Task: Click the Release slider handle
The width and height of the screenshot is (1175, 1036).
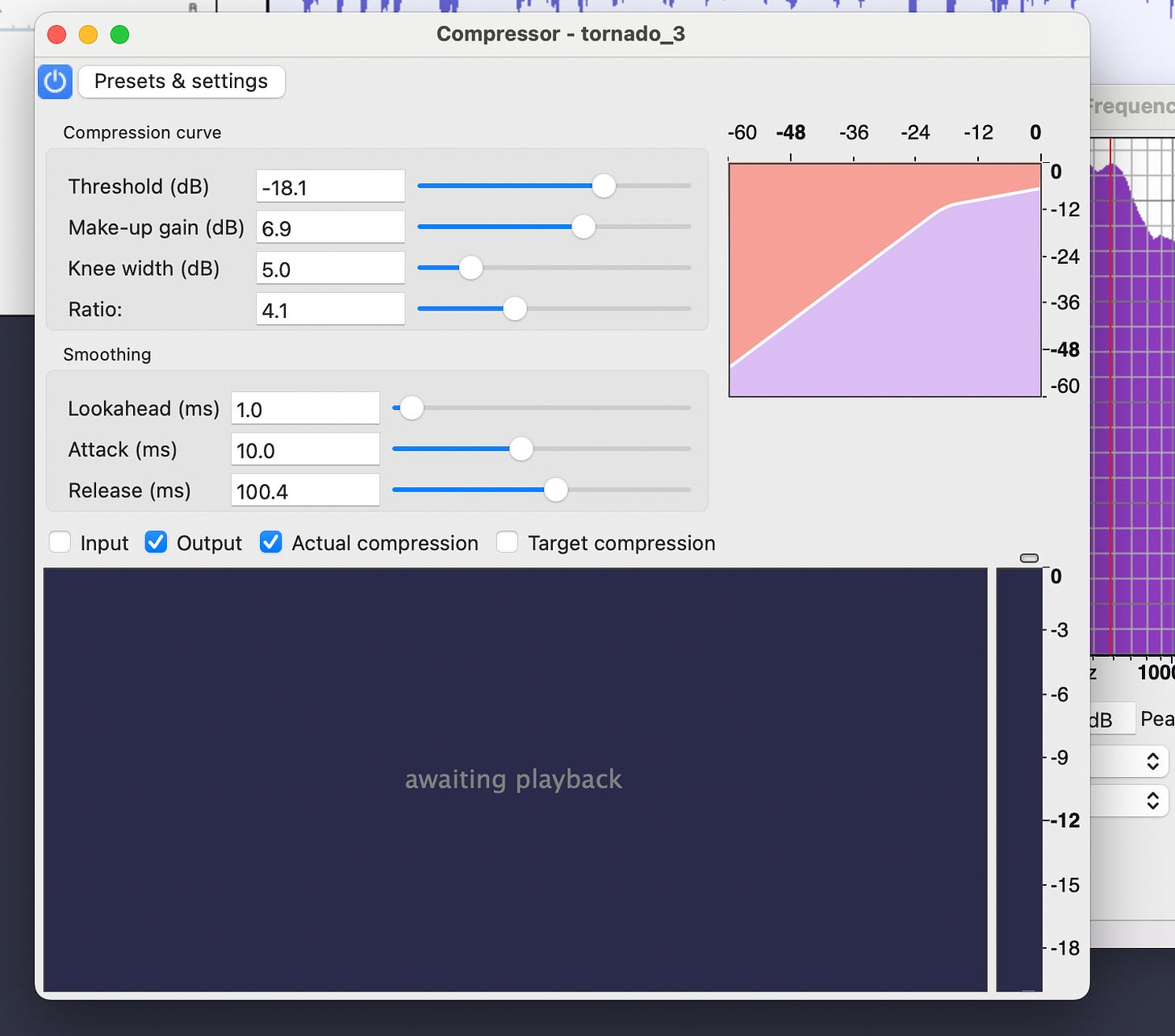Action: pyautogui.click(x=555, y=490)
